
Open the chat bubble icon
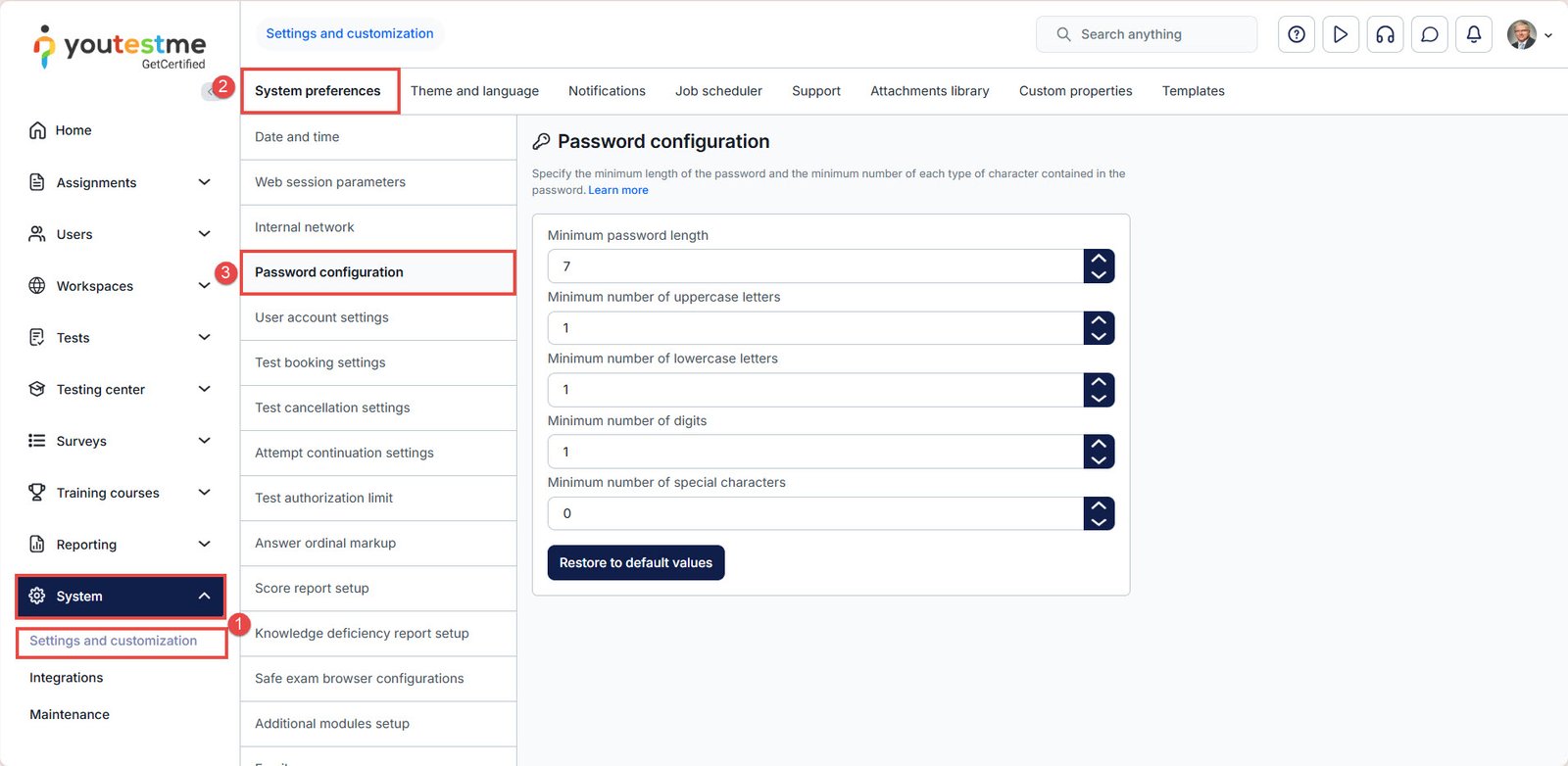[x=1430, y=34]
